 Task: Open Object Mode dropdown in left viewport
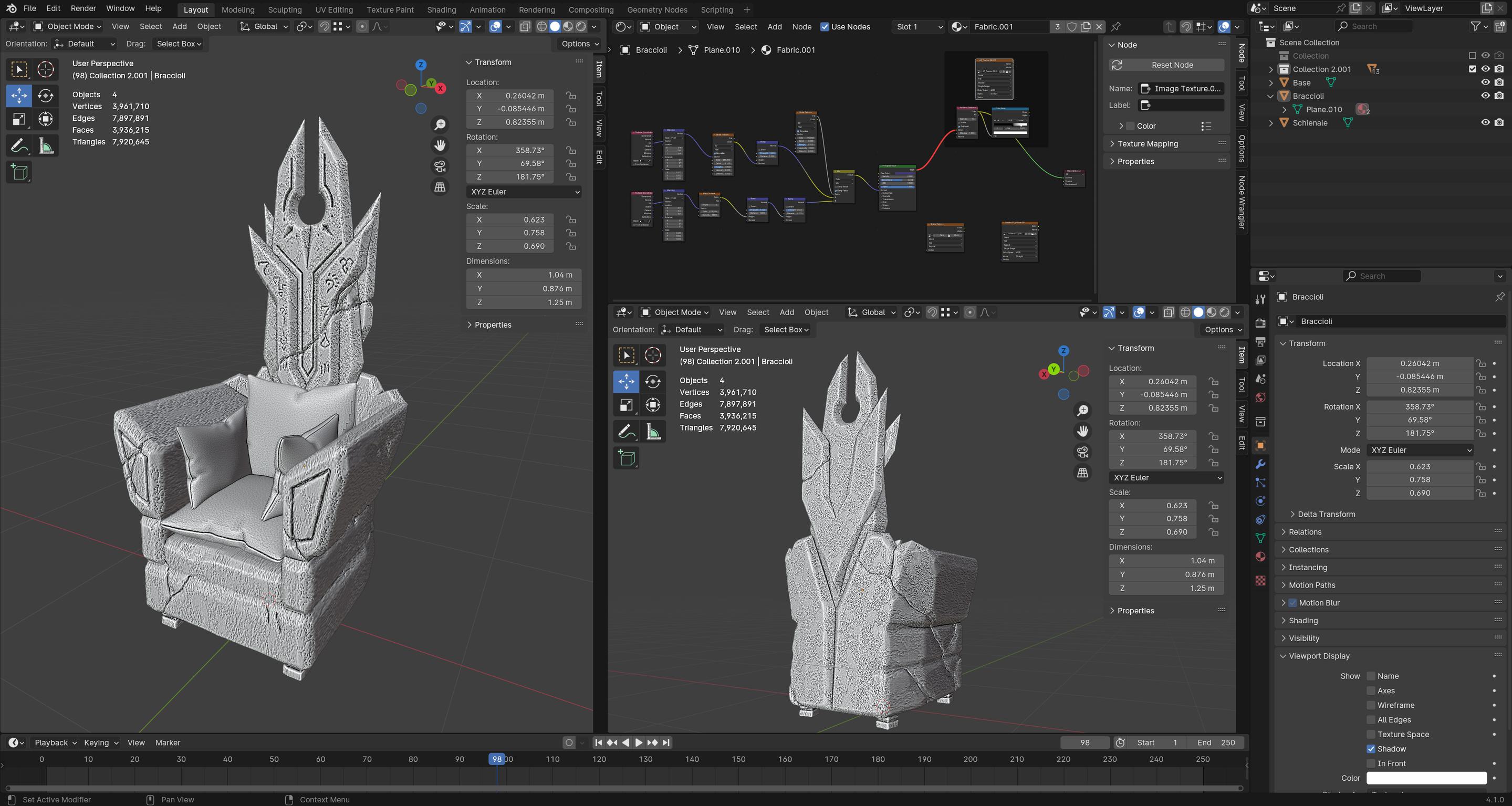(x=68, y=26)
